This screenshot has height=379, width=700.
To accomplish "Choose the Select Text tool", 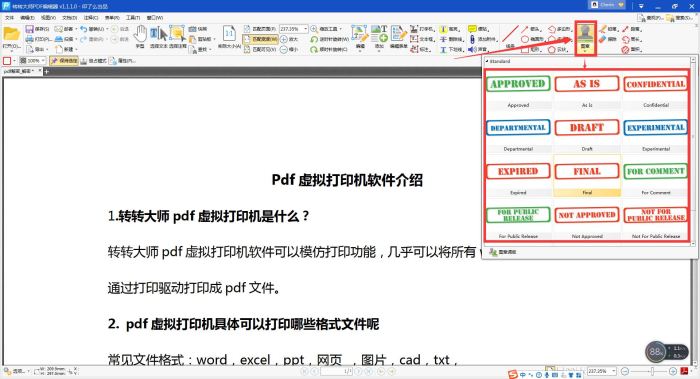I will click(x=158, y=37).
